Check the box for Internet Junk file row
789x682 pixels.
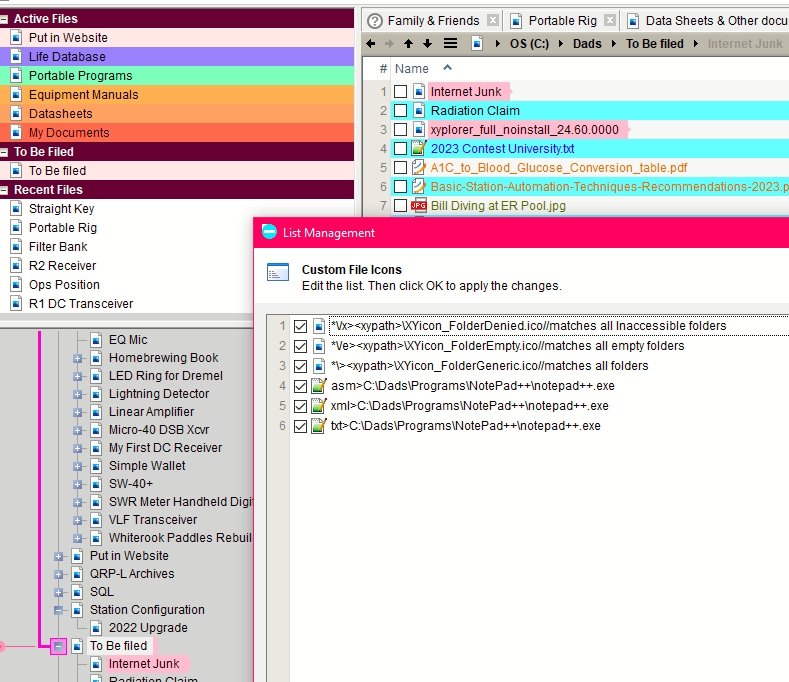pyautogui.click(x=401, y=92)
